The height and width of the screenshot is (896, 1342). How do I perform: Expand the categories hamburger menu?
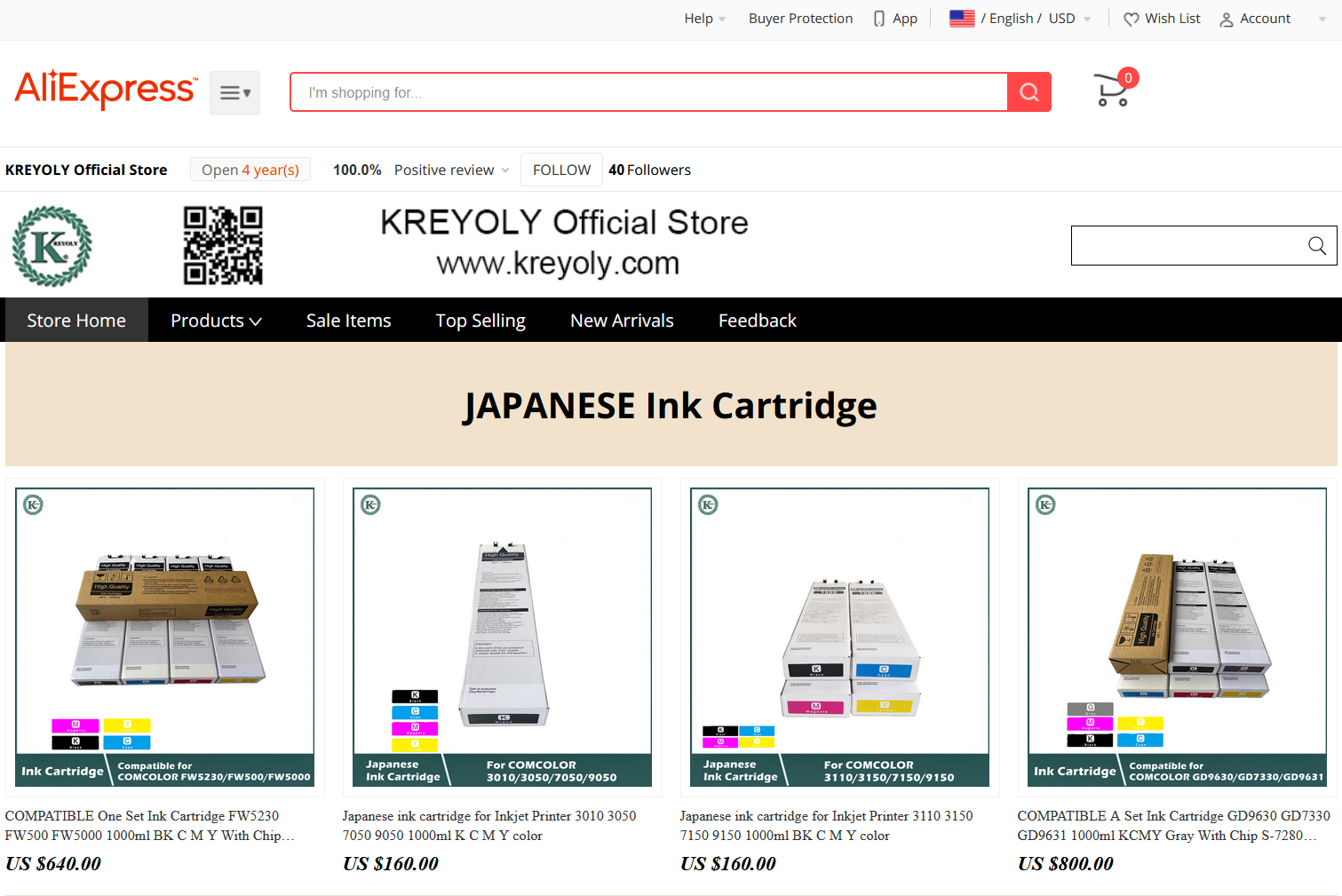coord(234,92)
